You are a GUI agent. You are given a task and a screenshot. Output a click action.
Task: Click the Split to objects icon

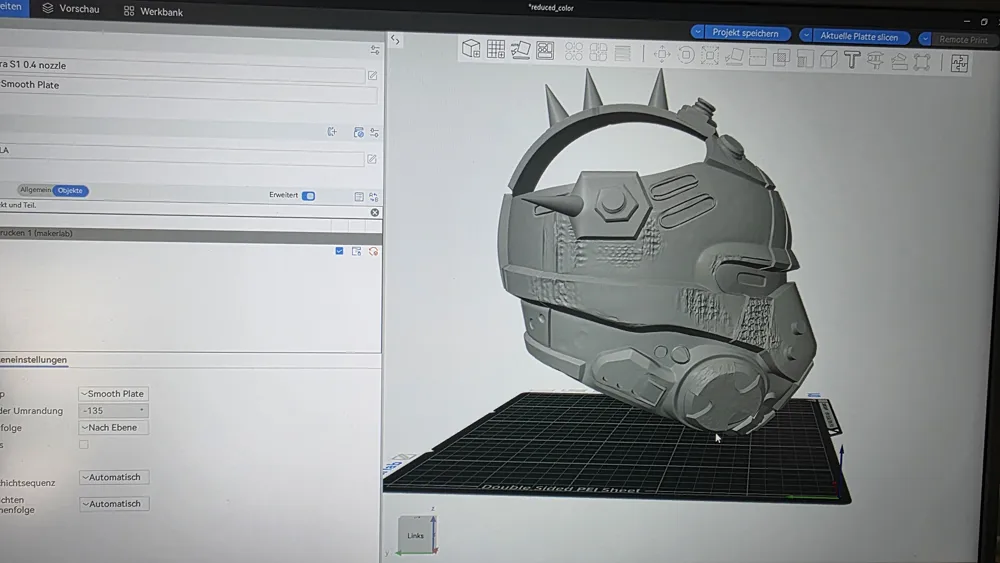pyautogui.click(x=573, y=52)
